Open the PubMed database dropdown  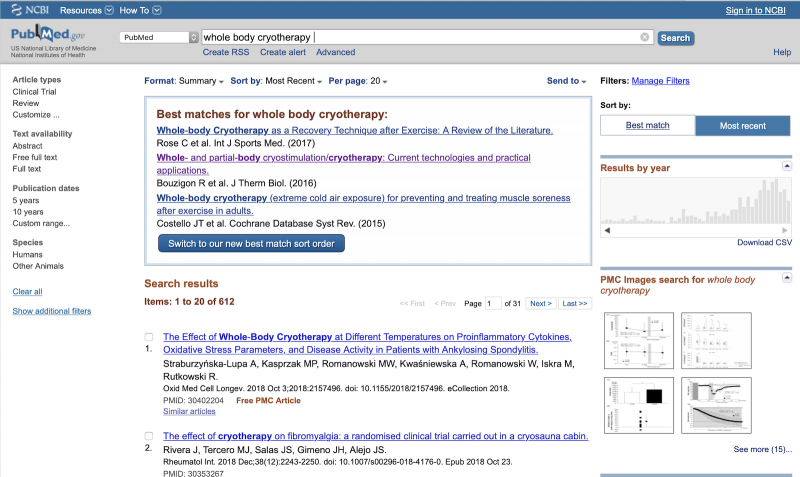[x=160, y=38]
